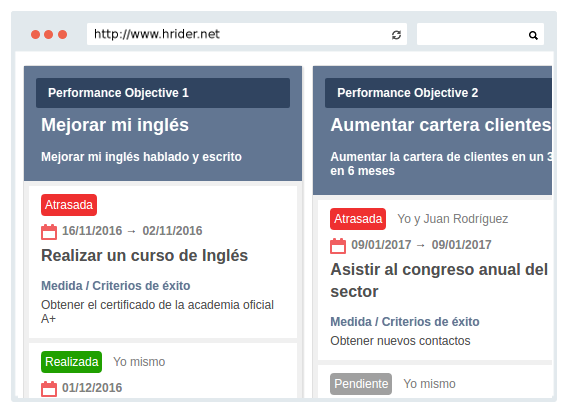
Task: Click the calendar icon beside 01/12/2016
Action: (49, 388)
